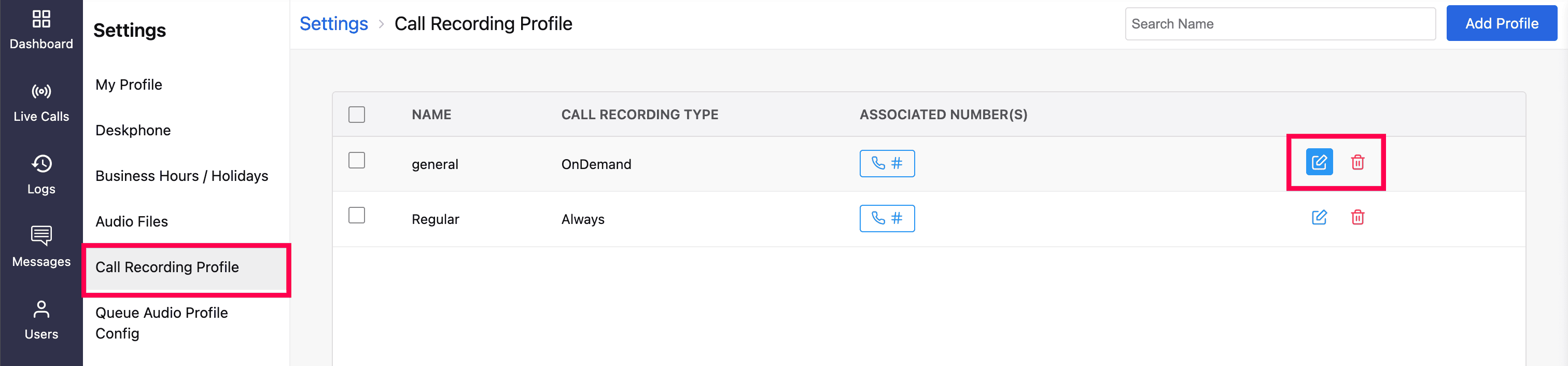Delete the general recording profile

pos(1357,163)
